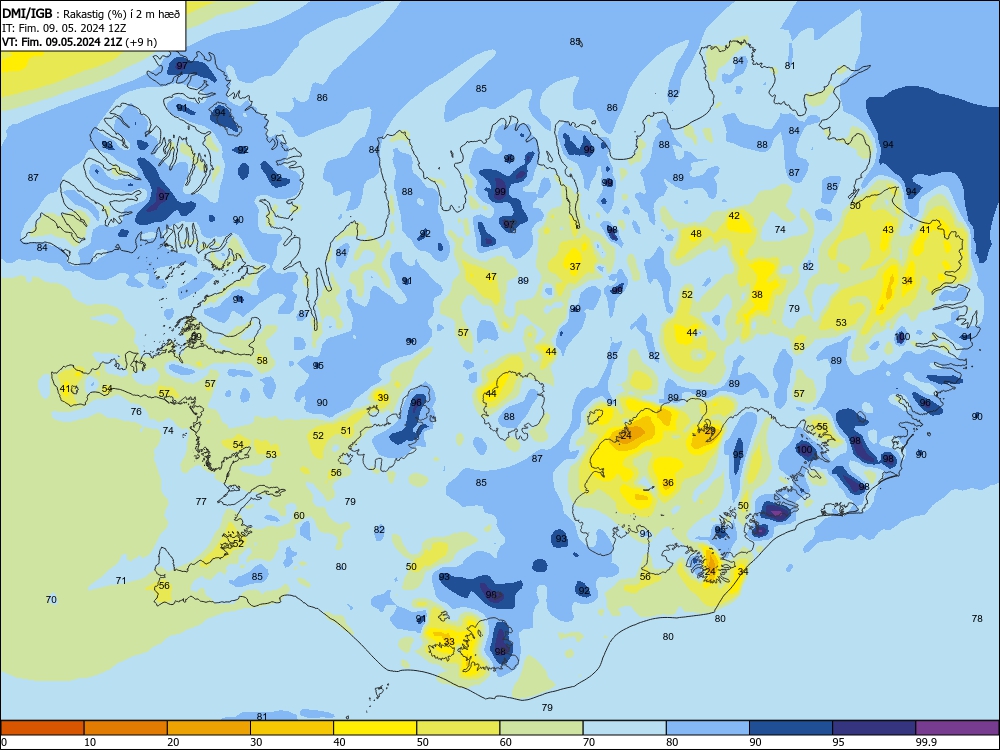The image size is (1000, 750).
Task: Click the humidity value '33' on the map
Action: coord(449,642)
